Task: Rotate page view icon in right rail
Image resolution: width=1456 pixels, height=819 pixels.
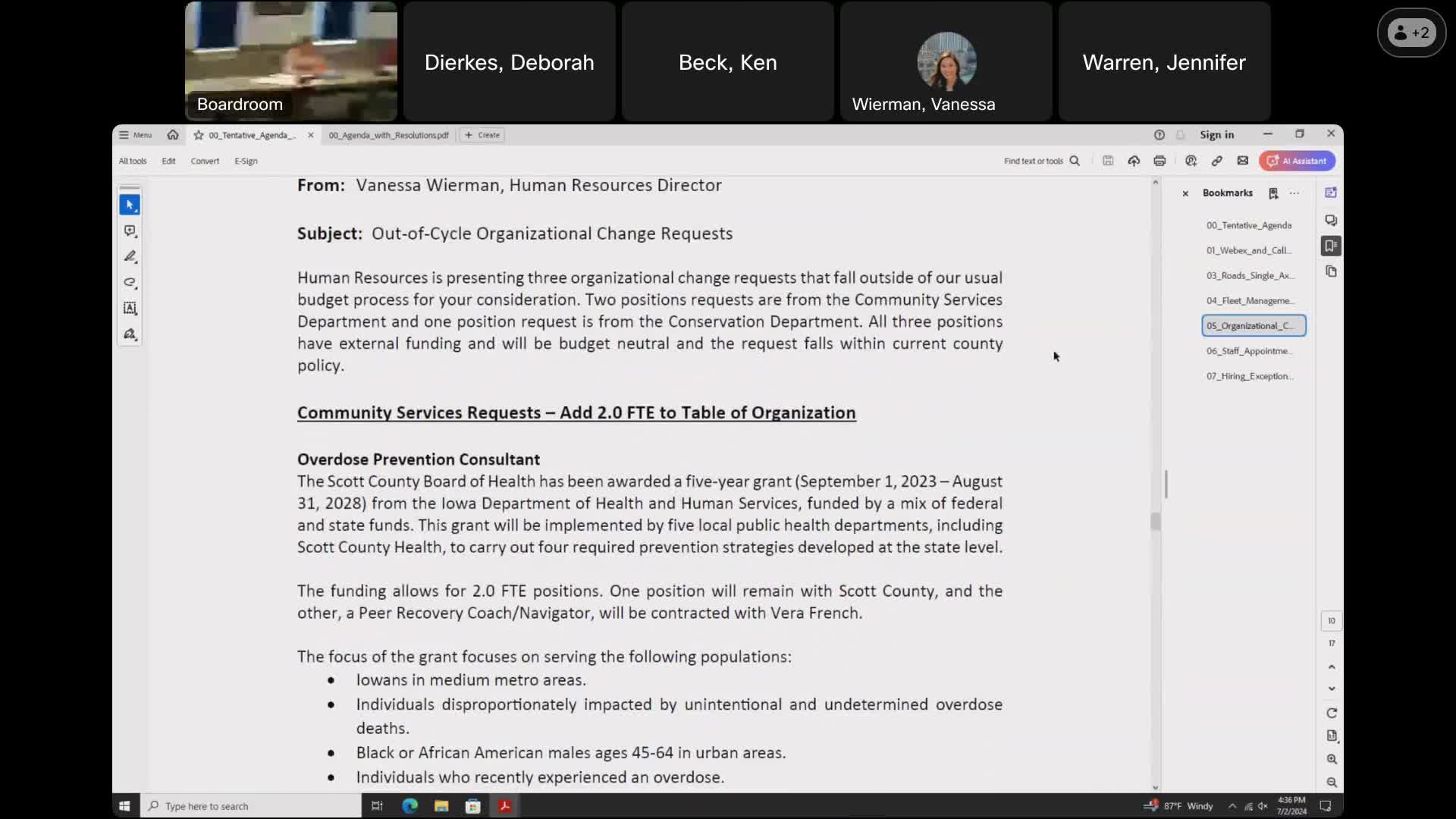Action: coord(1332,713)
